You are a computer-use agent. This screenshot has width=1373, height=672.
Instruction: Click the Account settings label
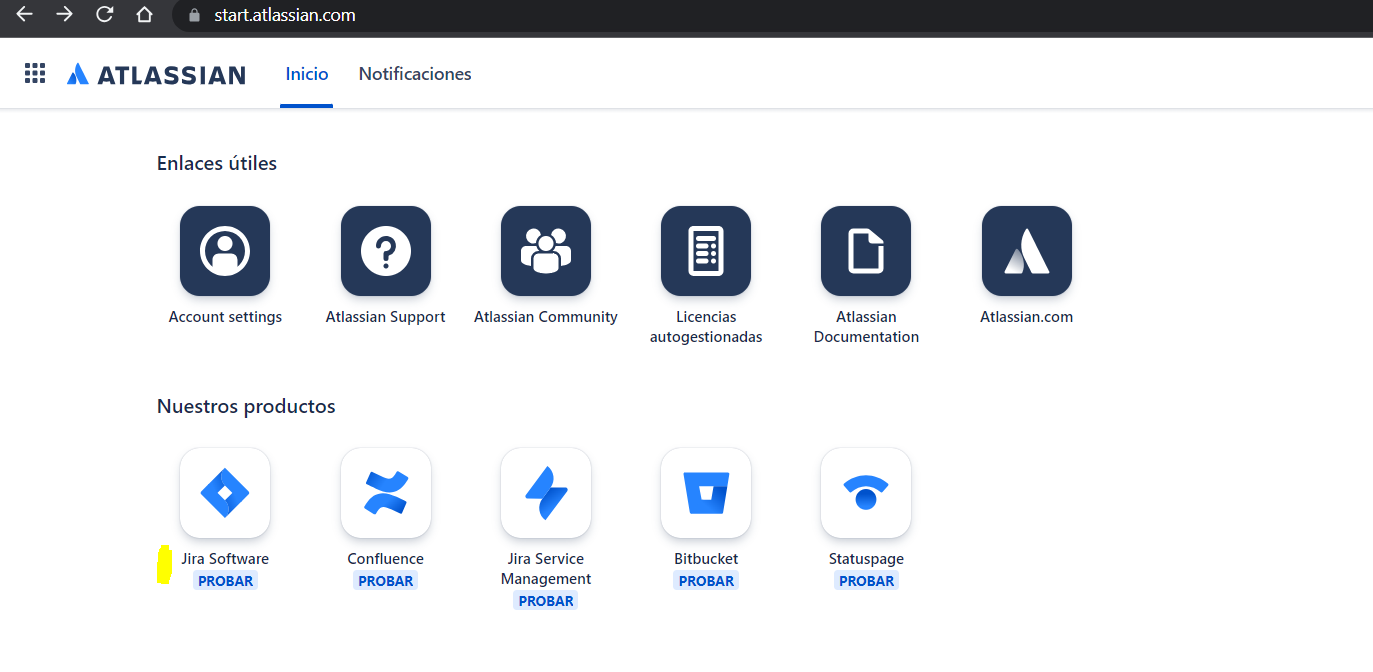pos(225,317)
